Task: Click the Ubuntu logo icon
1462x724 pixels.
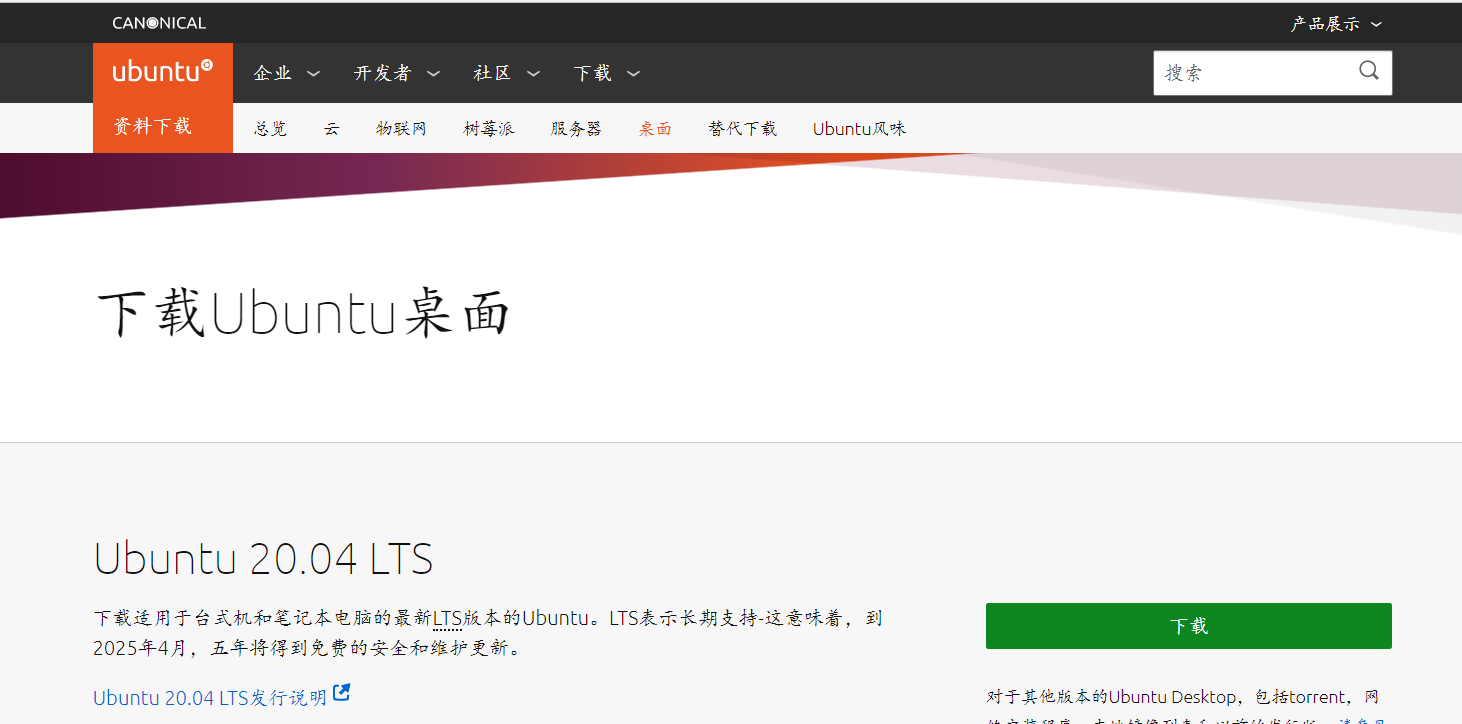Action: pyautogui.click(x=162, y=72)
